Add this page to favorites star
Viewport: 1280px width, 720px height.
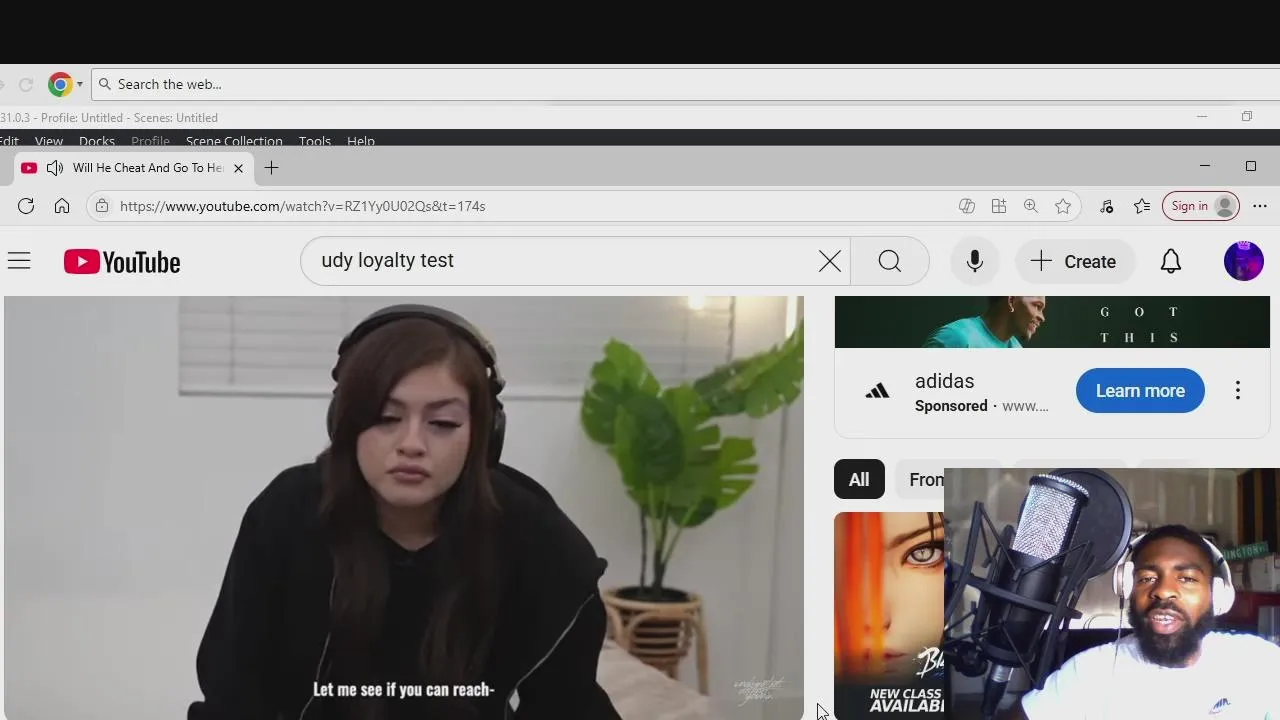pos(1063,206)
